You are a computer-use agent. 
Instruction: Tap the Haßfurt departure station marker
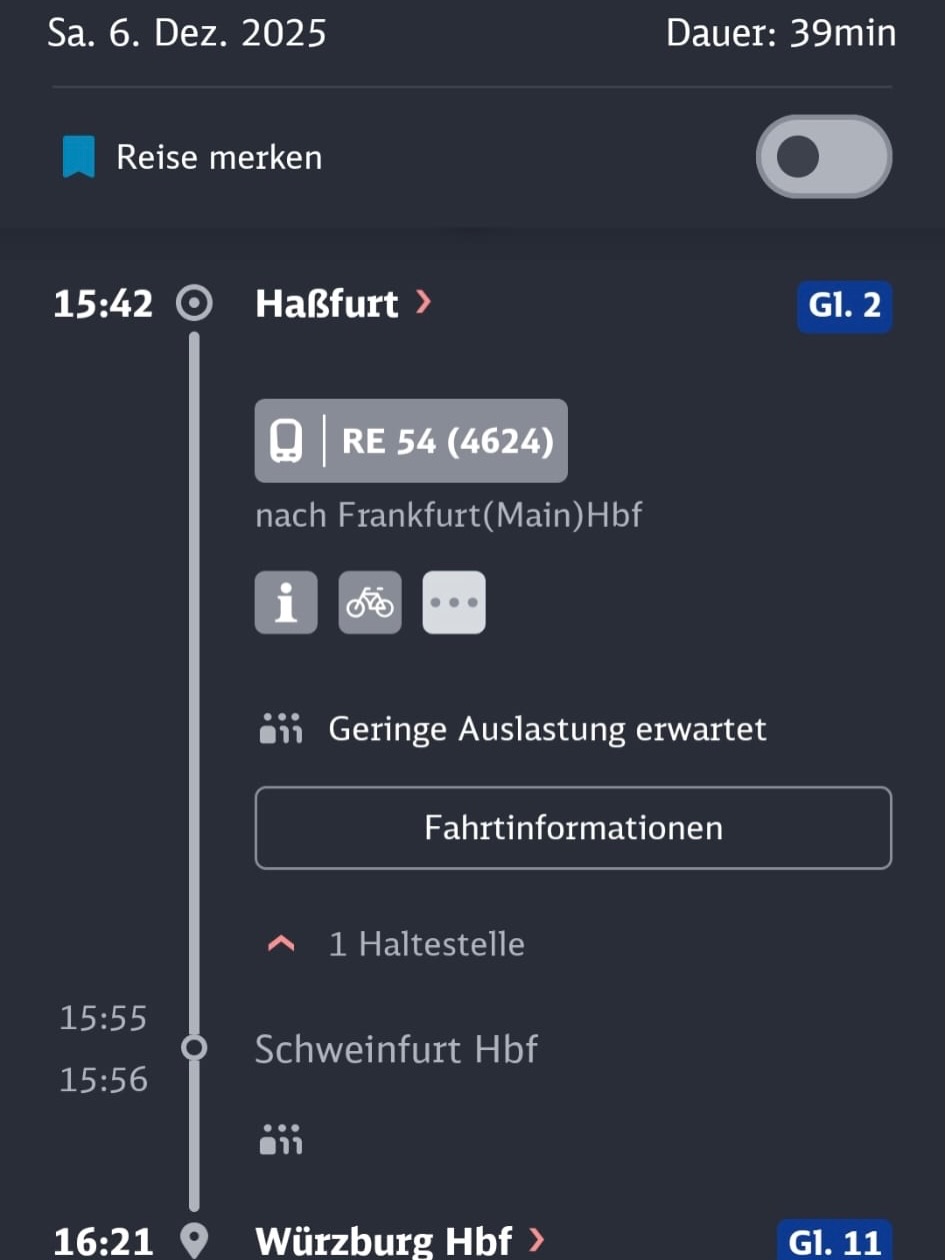[194, 304]
